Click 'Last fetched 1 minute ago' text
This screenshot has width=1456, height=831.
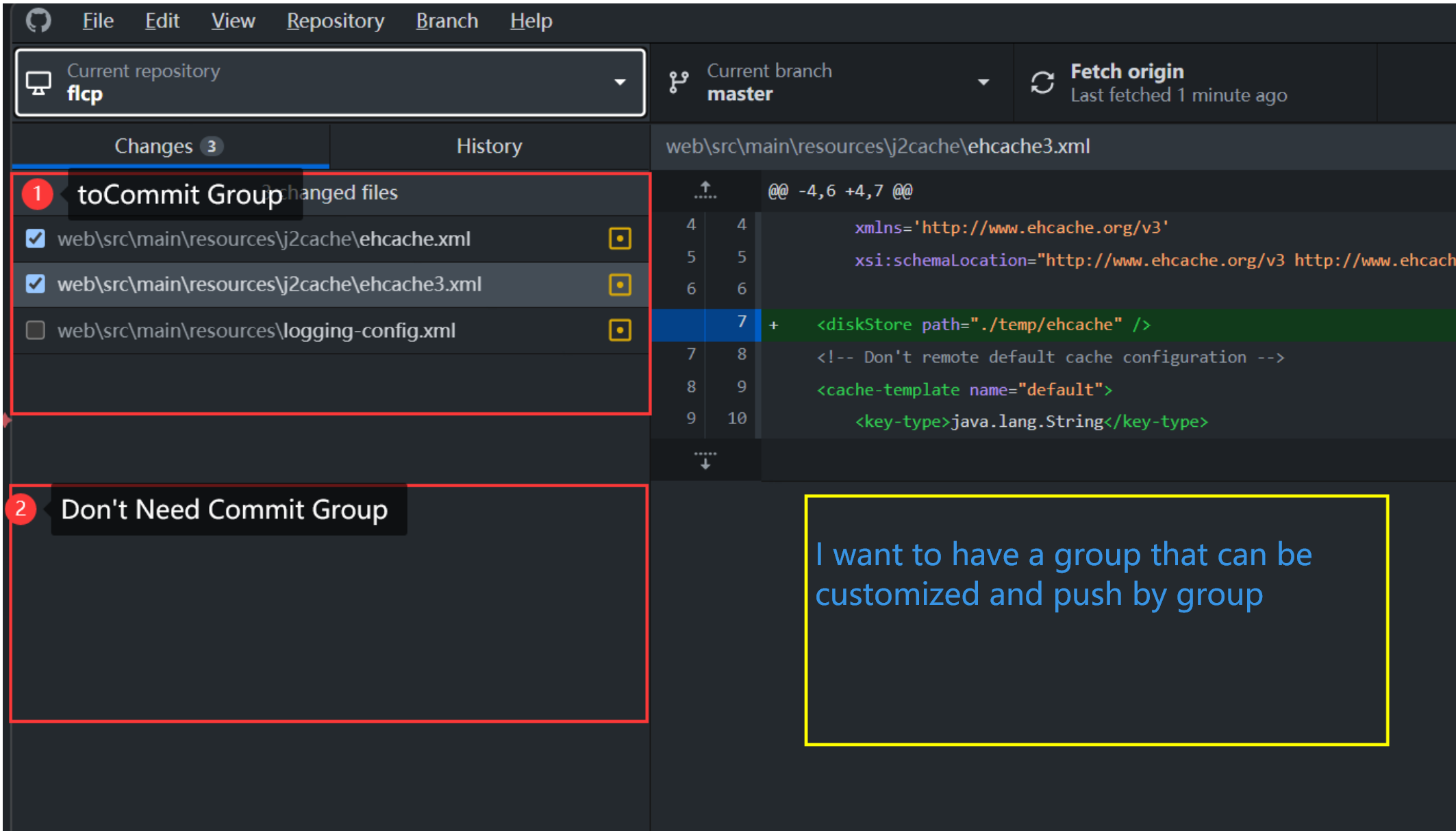tap(1179, 95)
